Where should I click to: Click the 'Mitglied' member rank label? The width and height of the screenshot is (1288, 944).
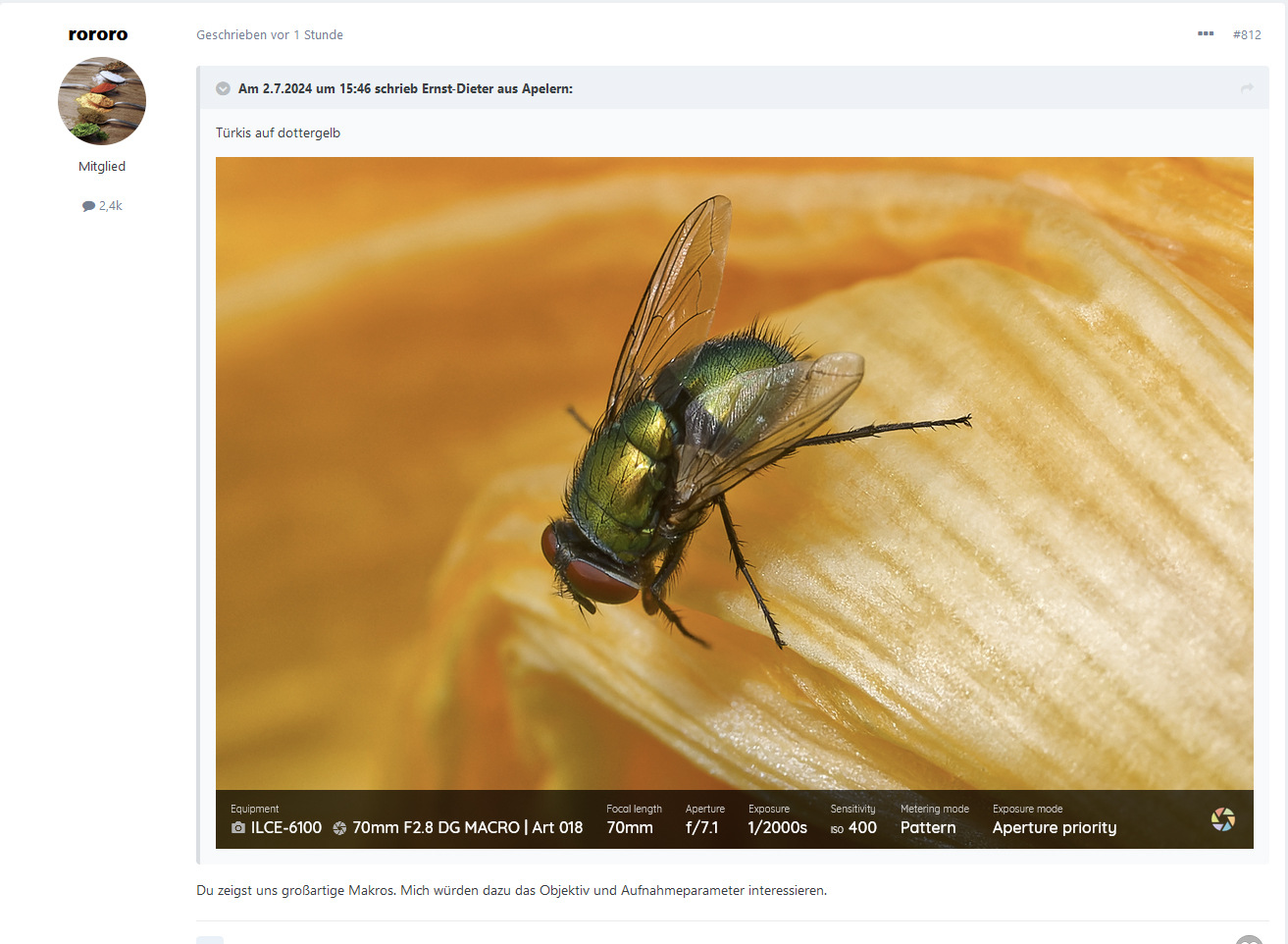click(102, 167)
